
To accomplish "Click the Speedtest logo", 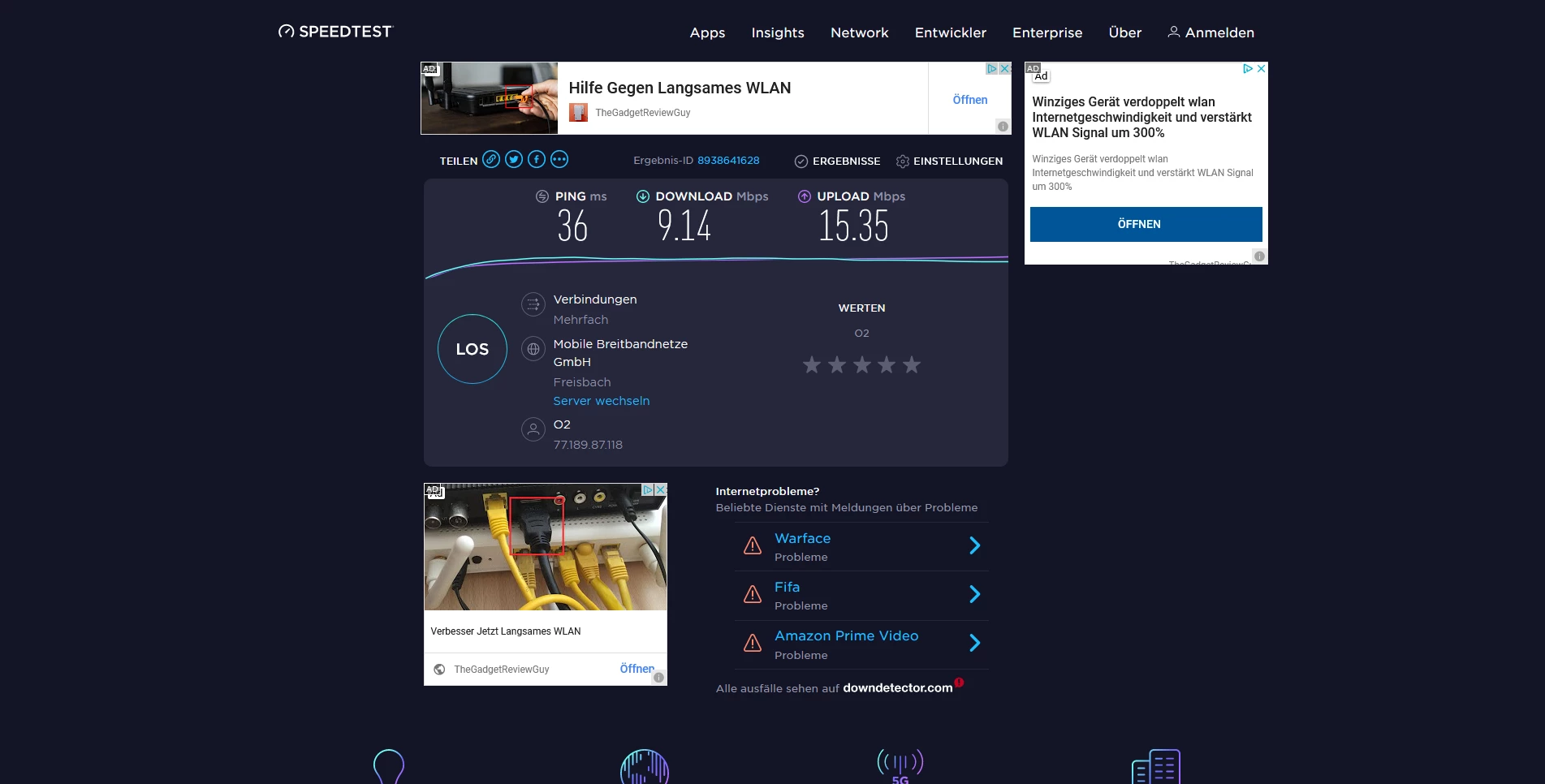I will 335,32.
